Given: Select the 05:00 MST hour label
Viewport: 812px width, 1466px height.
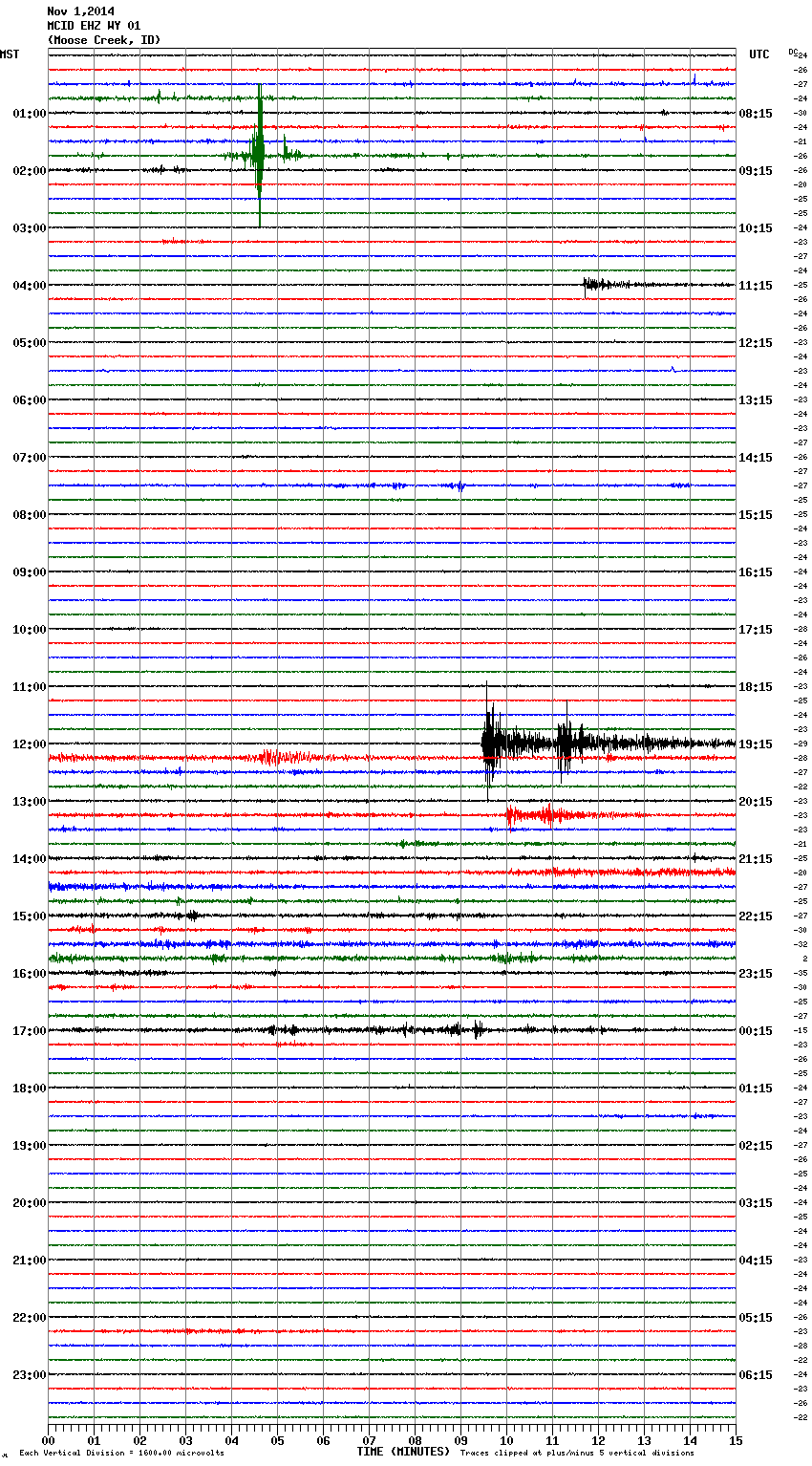Looking at the screenshot, I should (30, 342).
